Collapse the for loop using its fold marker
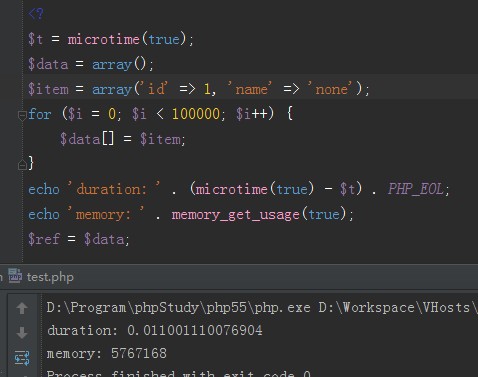This screenshot has height=377, width=478. 22,116
